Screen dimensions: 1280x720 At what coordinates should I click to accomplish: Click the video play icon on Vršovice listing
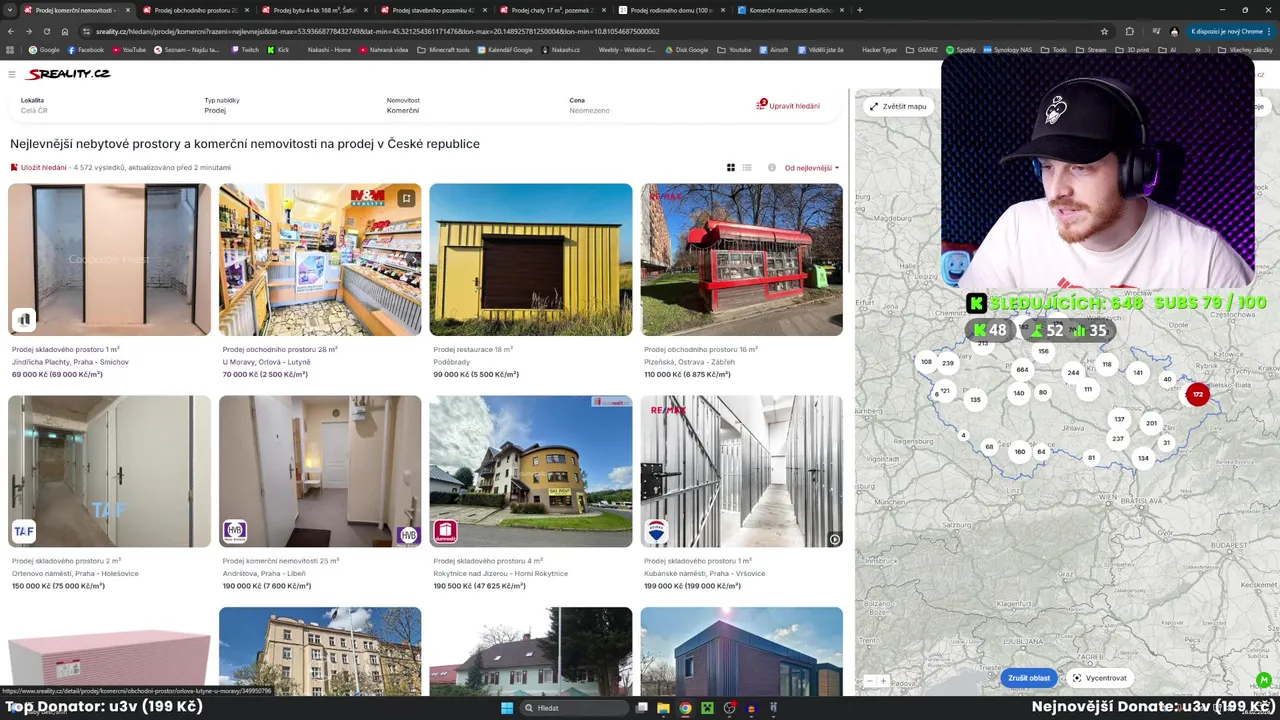pos(835,539)
